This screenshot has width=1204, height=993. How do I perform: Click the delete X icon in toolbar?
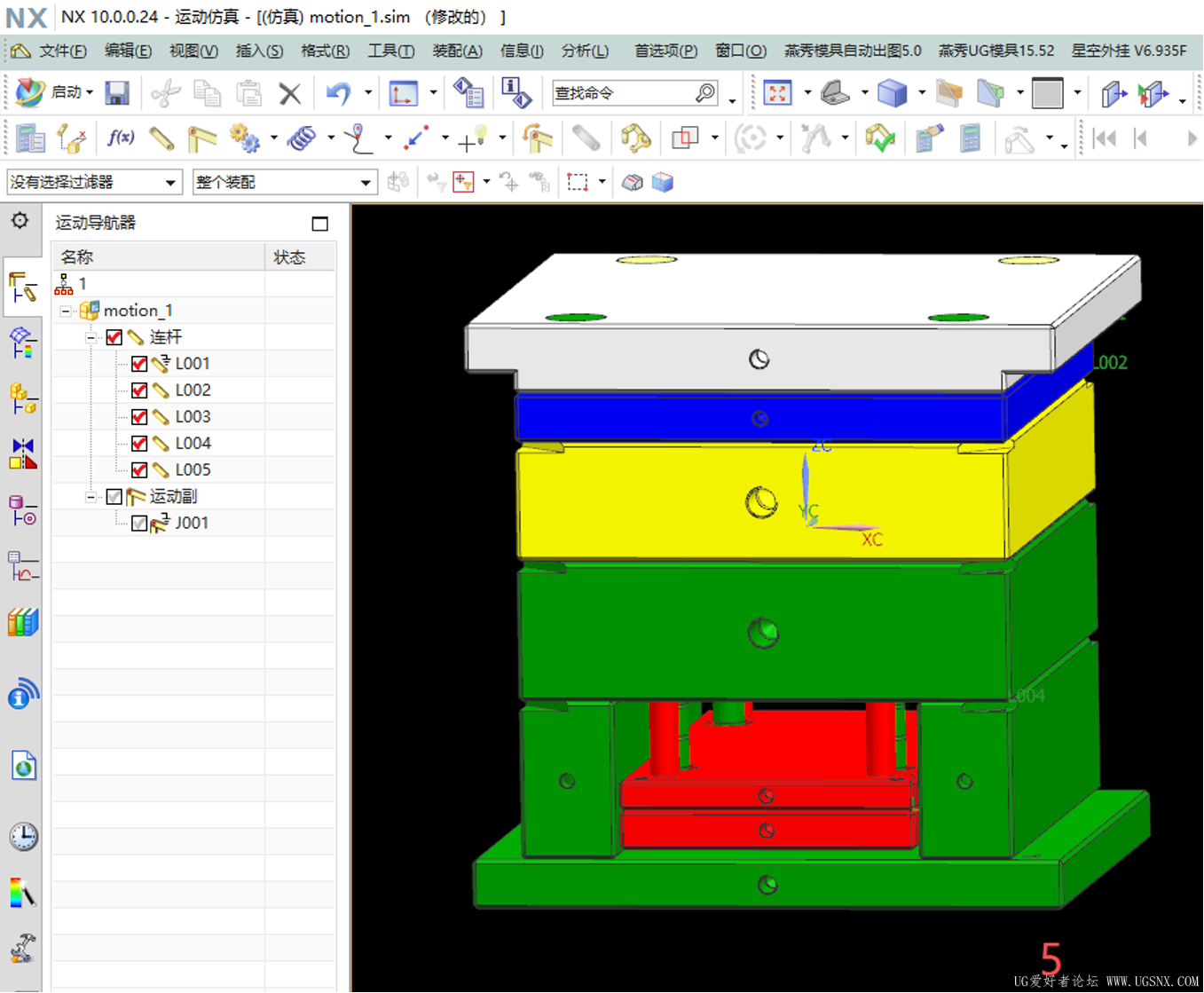pos(289,92)
